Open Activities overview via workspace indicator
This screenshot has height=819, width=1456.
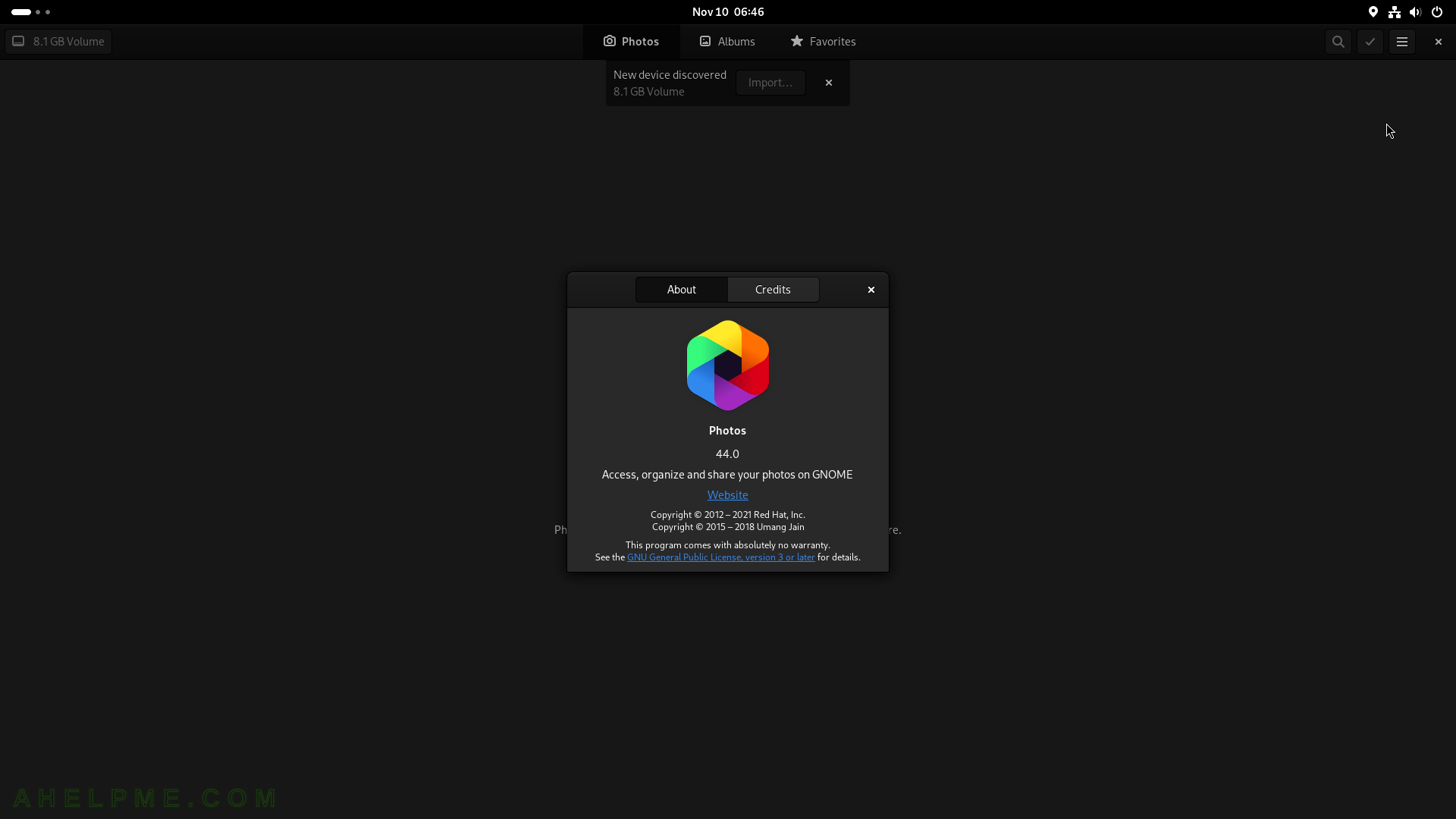pyautogui.click(x=31, y=12)
